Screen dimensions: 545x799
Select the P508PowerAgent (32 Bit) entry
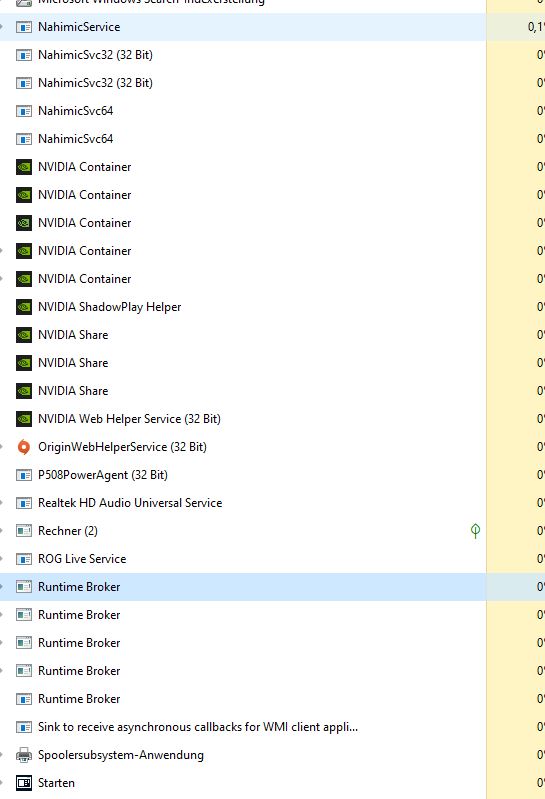point(103,475)
